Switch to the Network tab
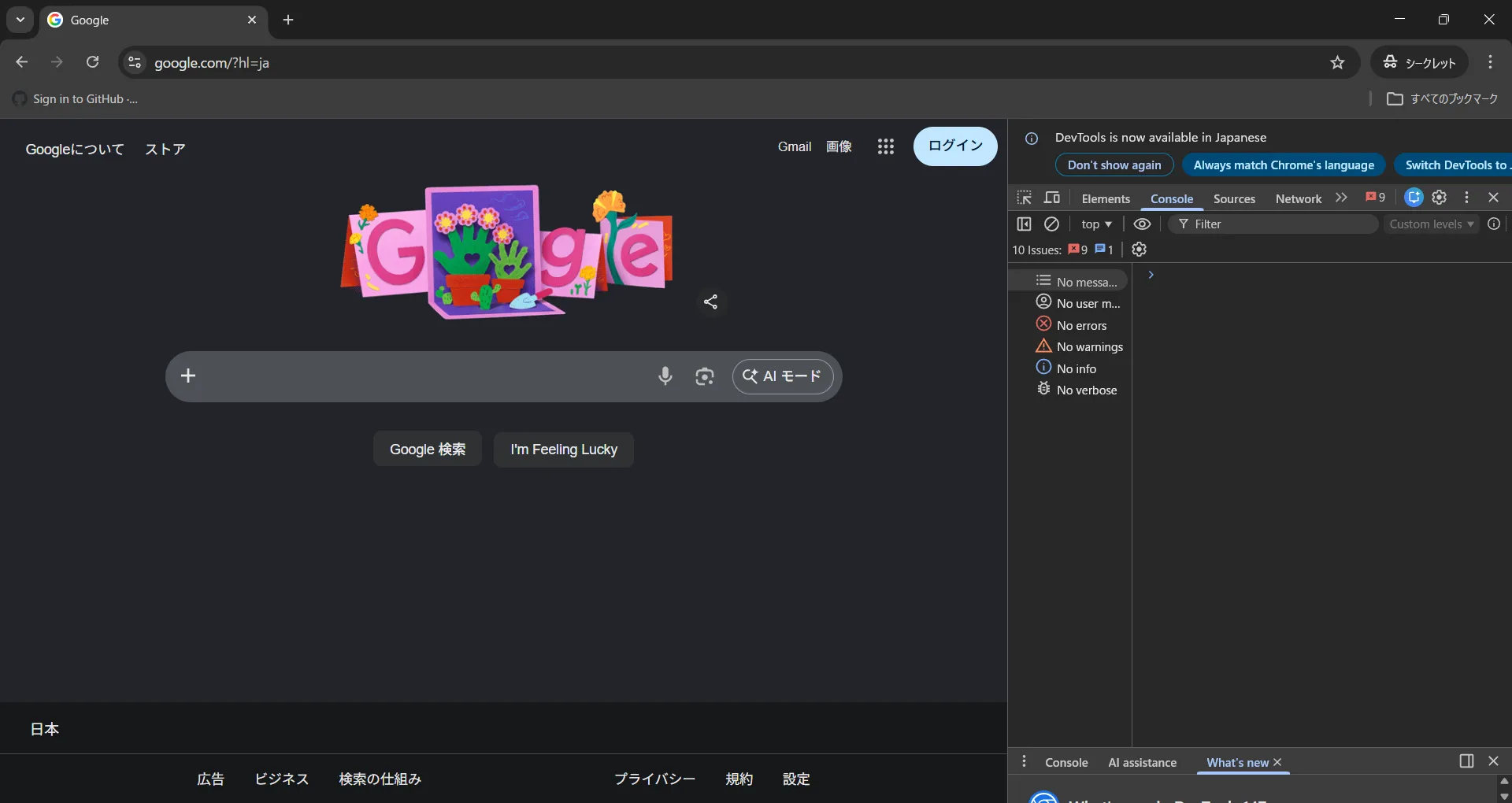The image size is (1512, 803). click(x=1299, y=198)
